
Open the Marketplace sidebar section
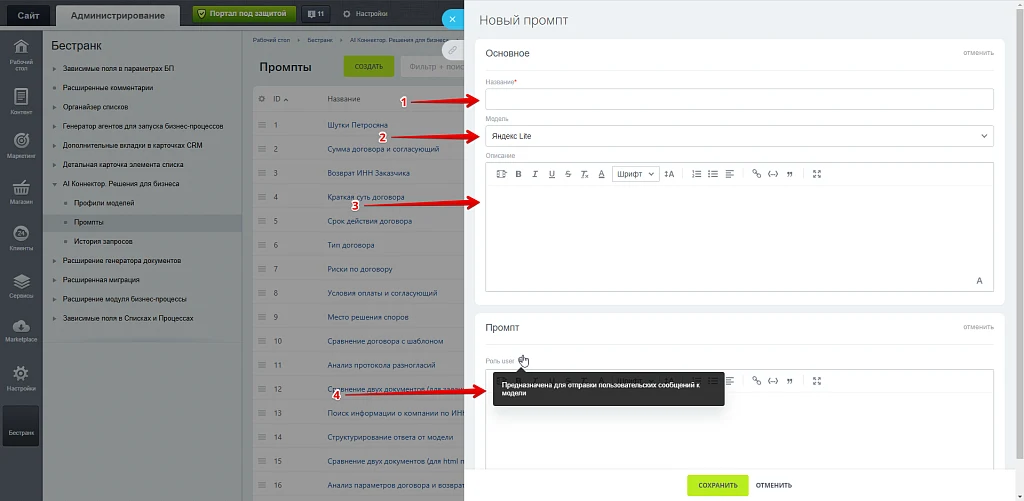[21, 331]
